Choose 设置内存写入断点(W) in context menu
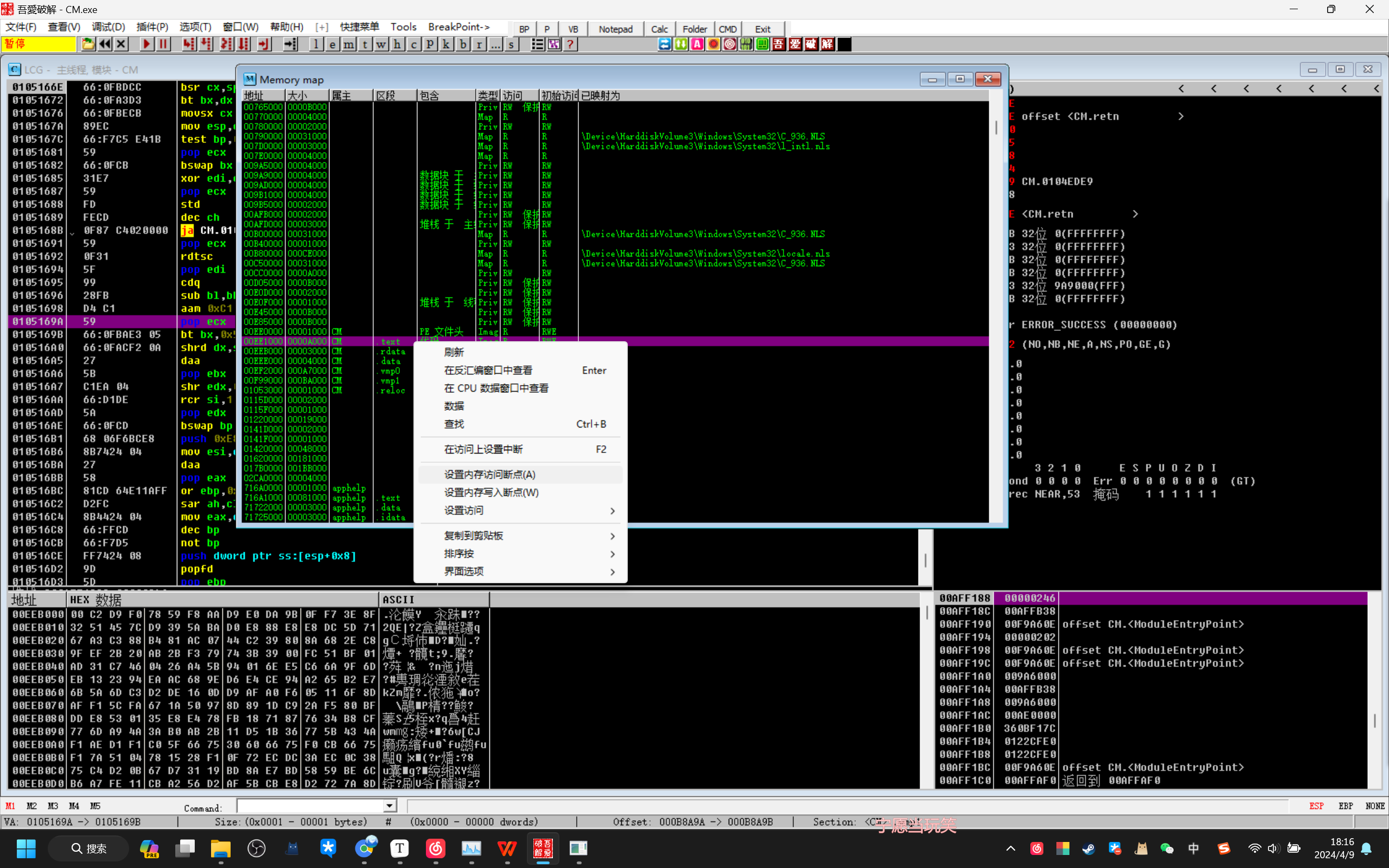The height and width of the screenshot is (868, 1389). point(520,493)
